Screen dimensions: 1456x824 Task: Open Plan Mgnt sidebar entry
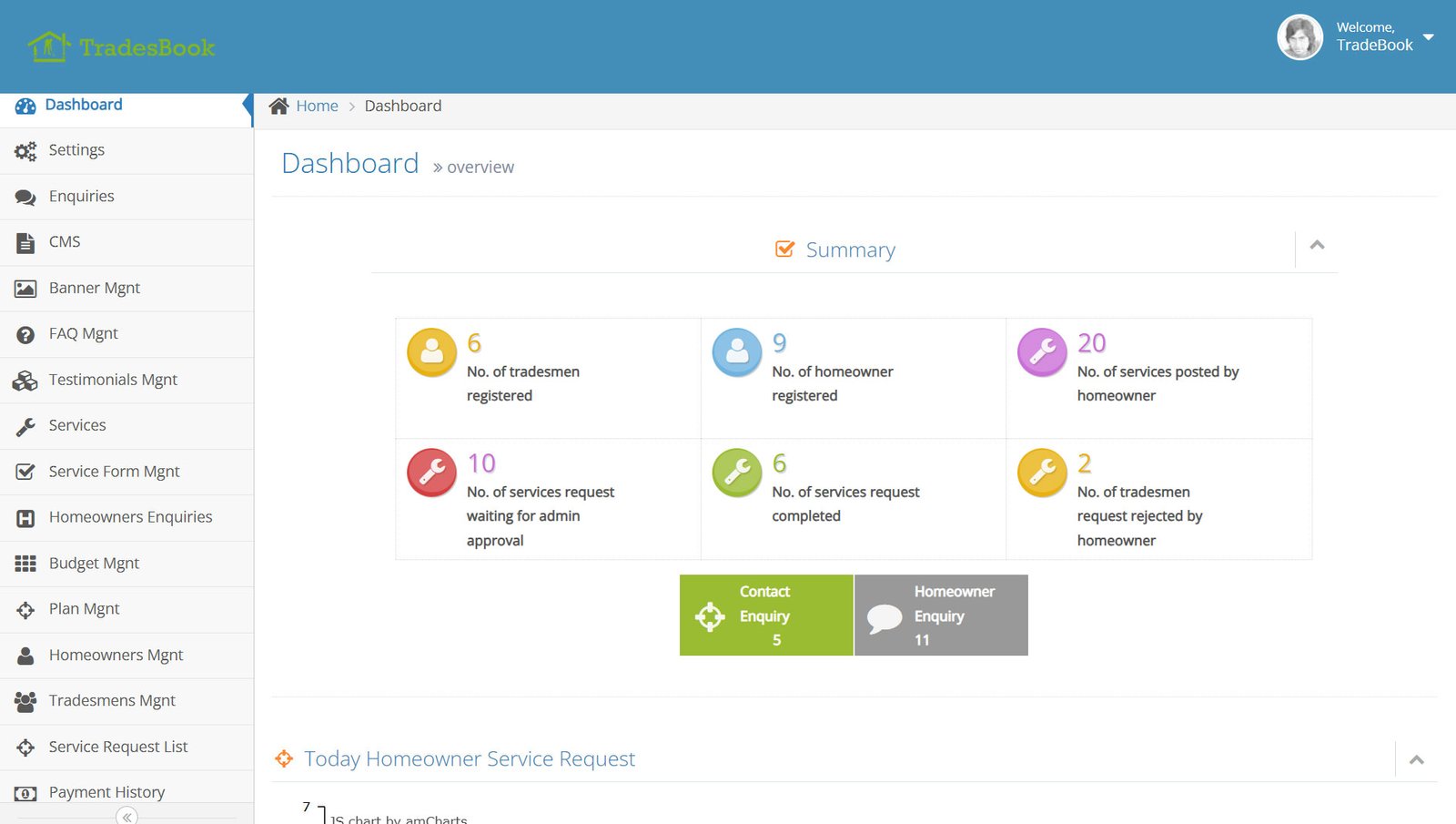126,609
